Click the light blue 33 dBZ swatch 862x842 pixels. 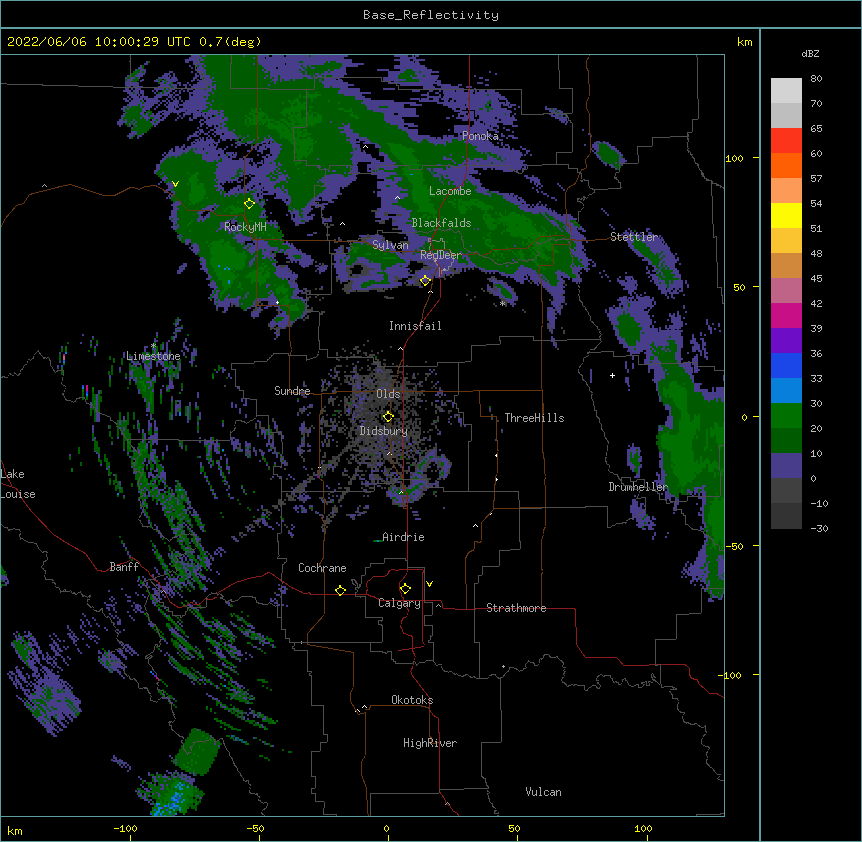786,390
